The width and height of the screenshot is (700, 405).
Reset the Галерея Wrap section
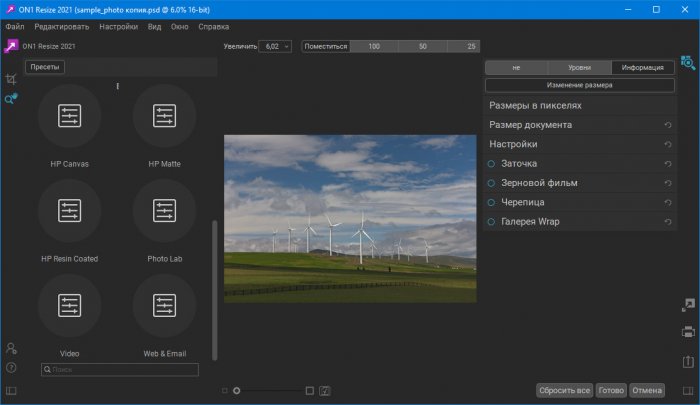click(668, 222)
